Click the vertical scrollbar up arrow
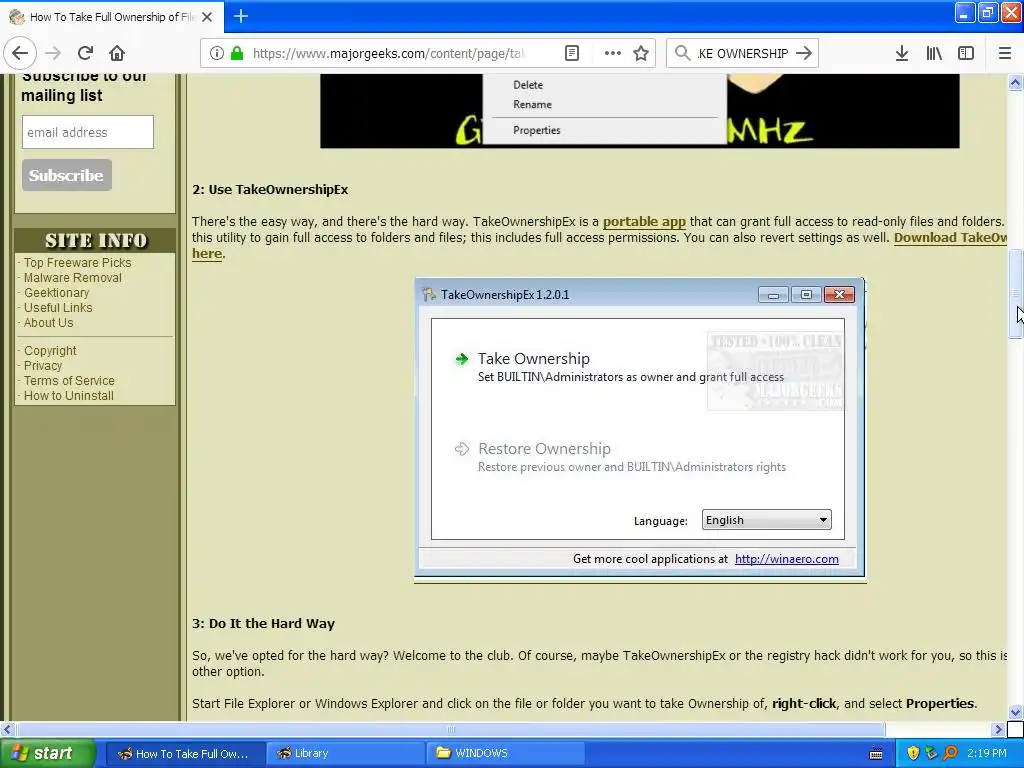Screen dimensions: 1024x768 tap(1015, 82)
